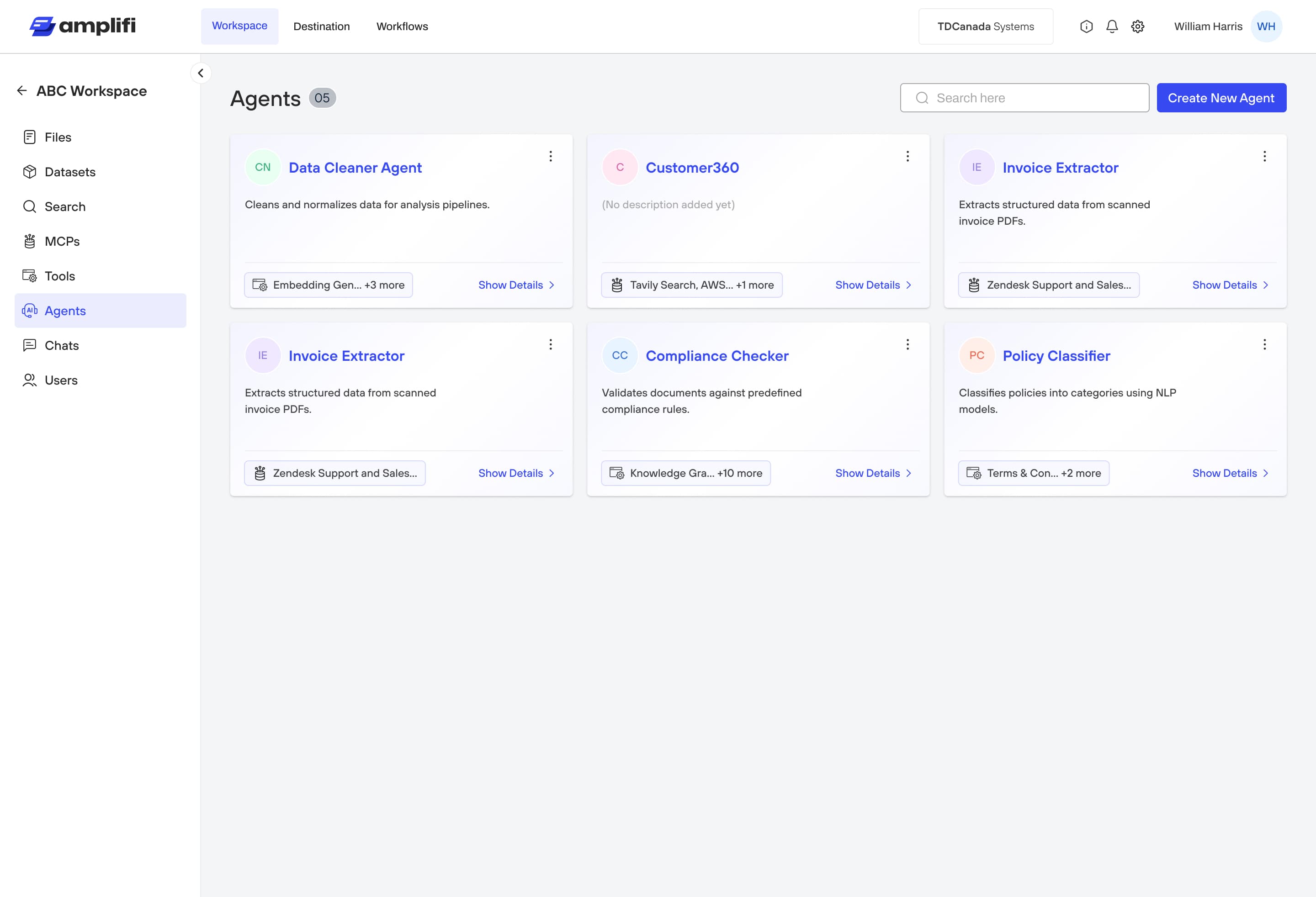Show Details for Policy Classifier
Viewport: 1316px width, 897px height.
(1231, 473)
